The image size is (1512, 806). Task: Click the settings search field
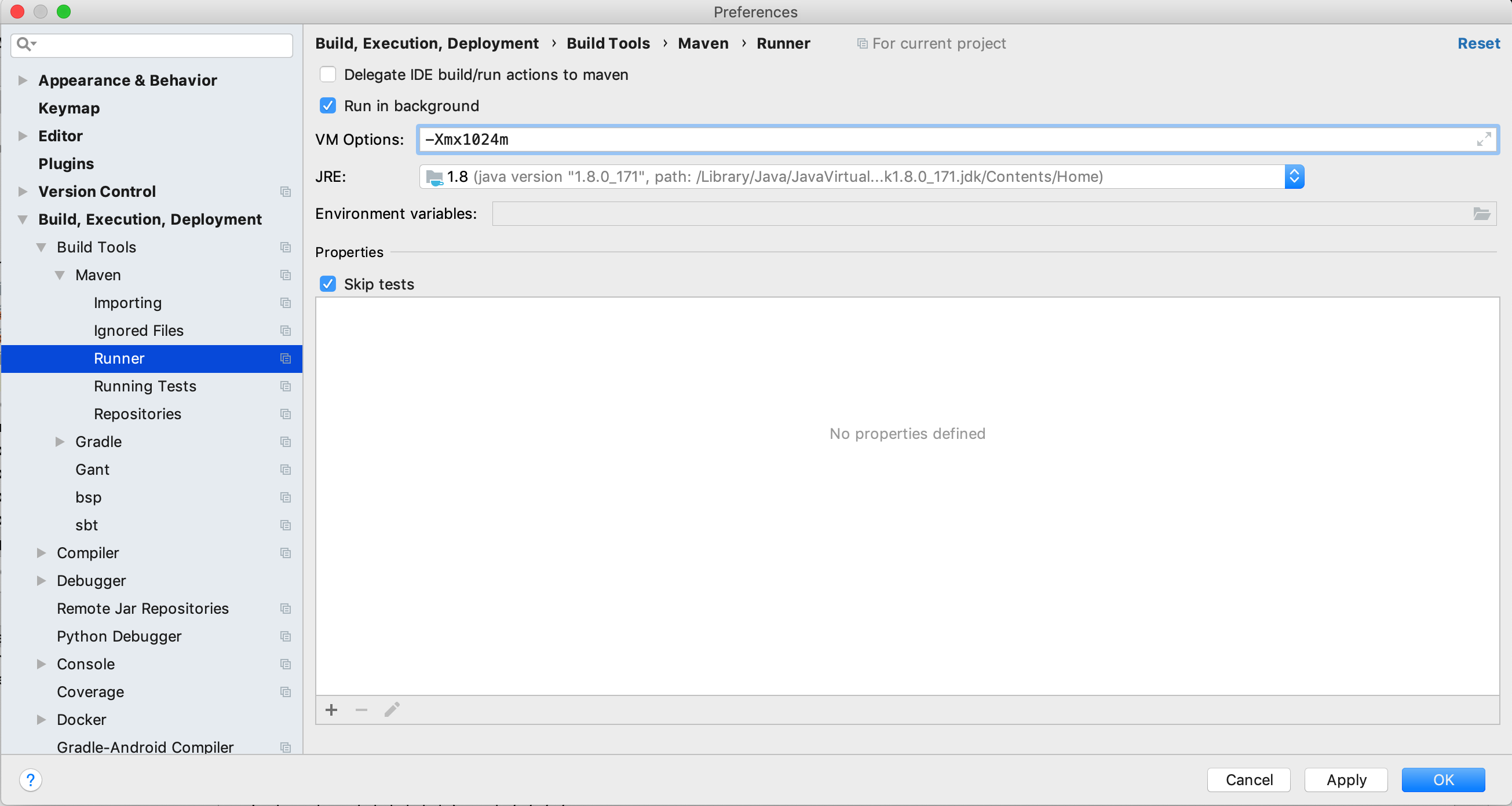coord(152,45)
